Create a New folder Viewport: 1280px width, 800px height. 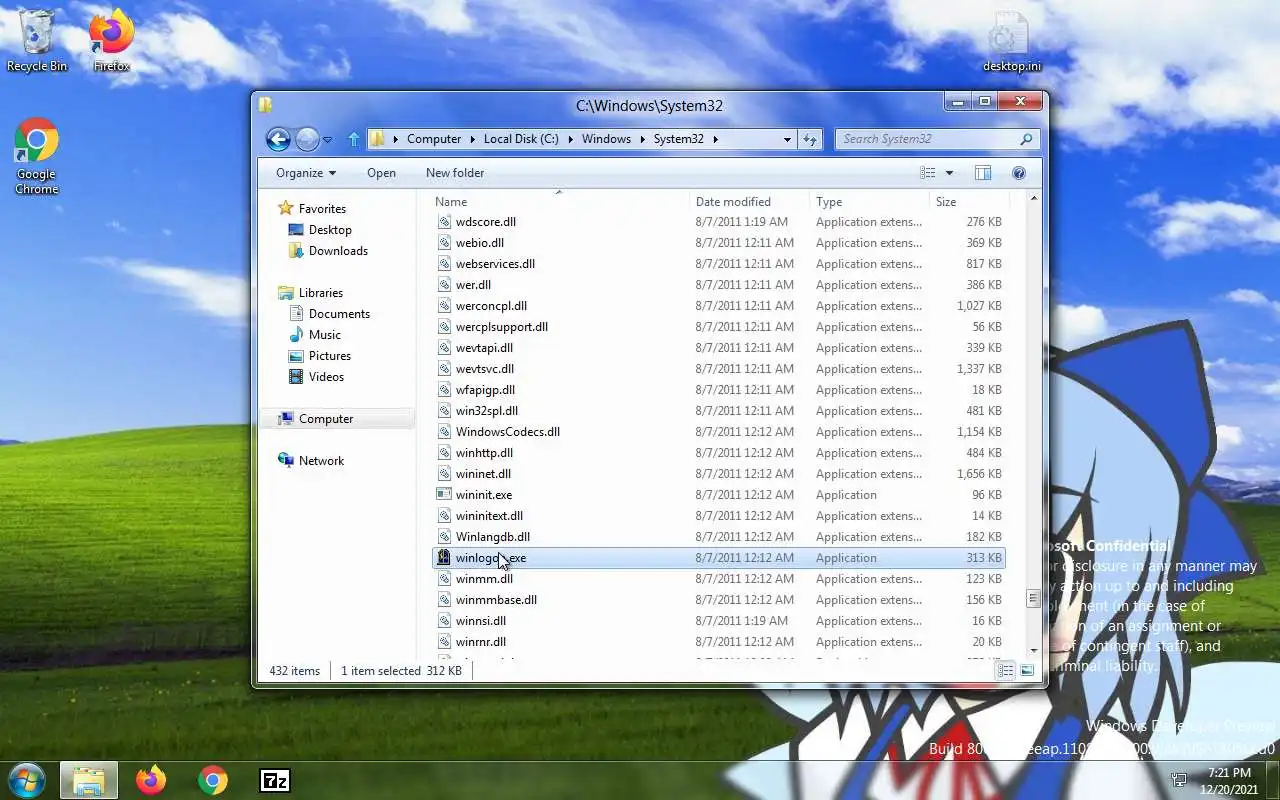(455, 173)
